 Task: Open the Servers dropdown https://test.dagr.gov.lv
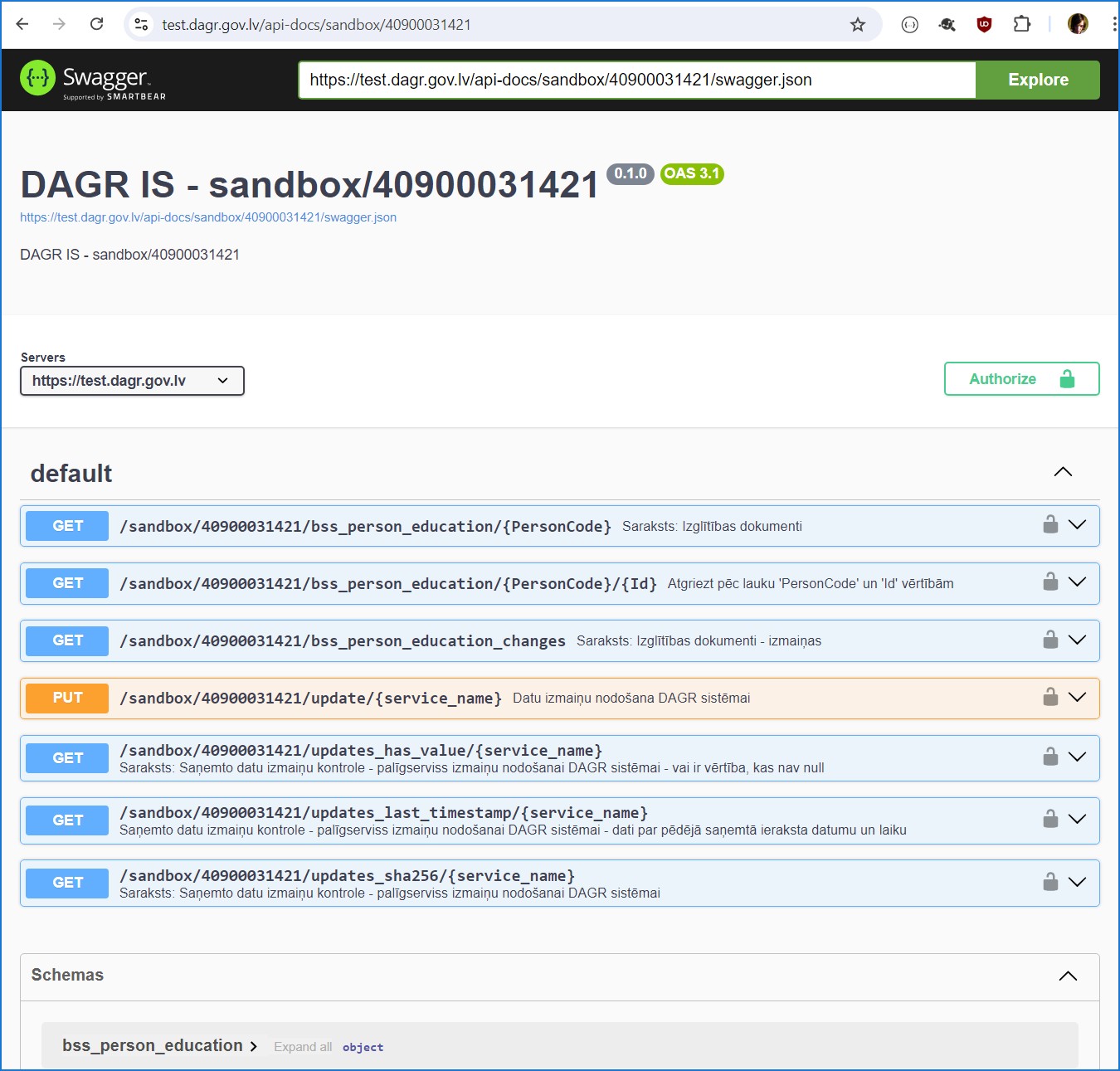(132, 381)
